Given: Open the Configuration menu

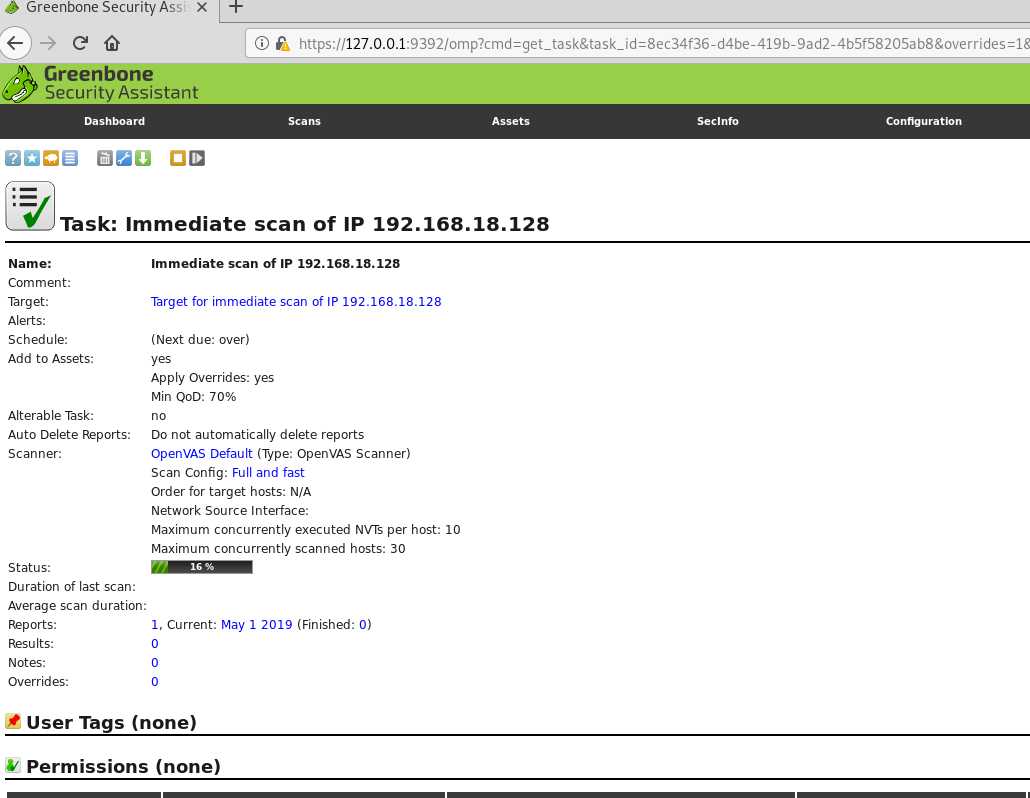Looking at the screenshot, I should 924,121.
